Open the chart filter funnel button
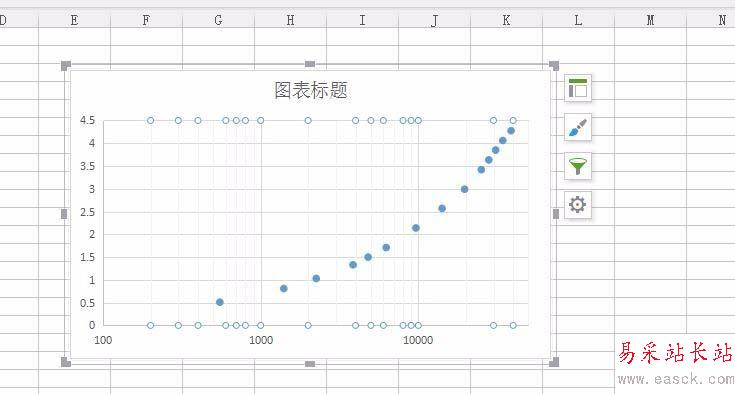Screen dimensions: 735x394 pos(578,166)
